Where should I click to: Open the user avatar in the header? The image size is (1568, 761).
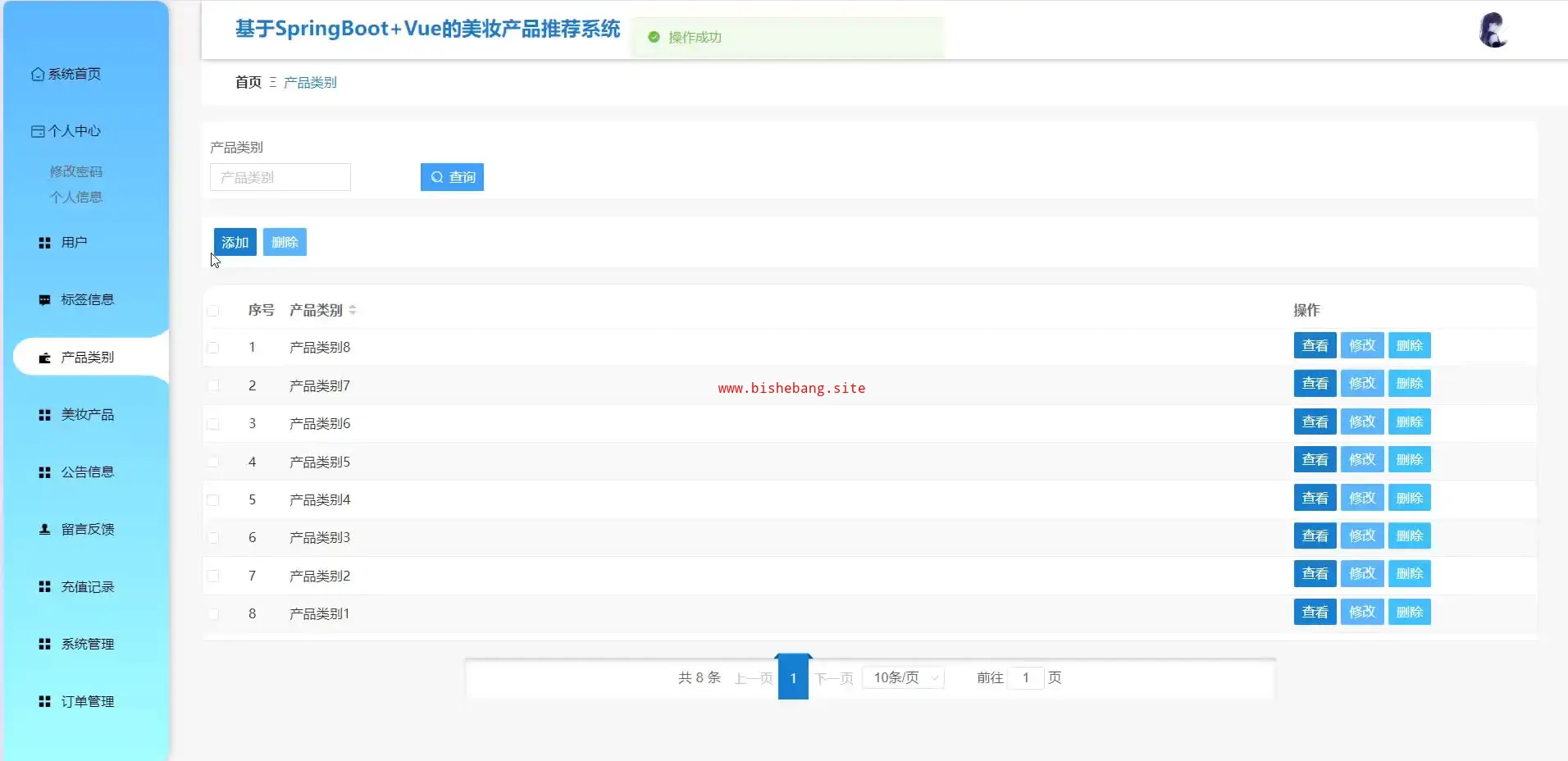(x=1493, y=30)
